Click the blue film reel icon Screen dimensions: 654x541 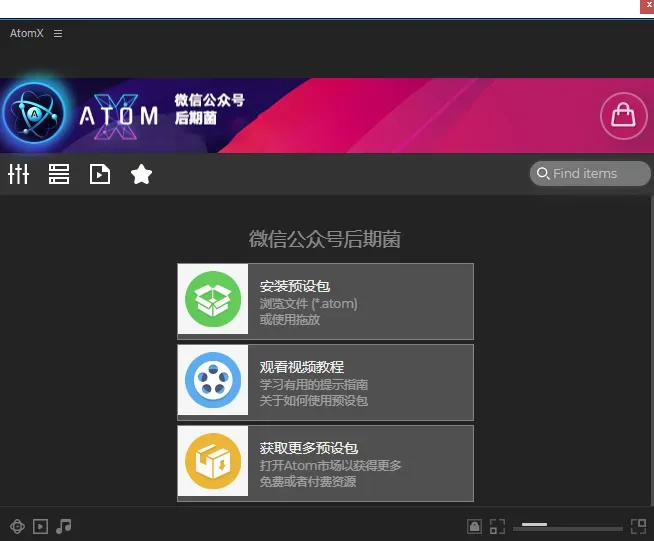213,380
